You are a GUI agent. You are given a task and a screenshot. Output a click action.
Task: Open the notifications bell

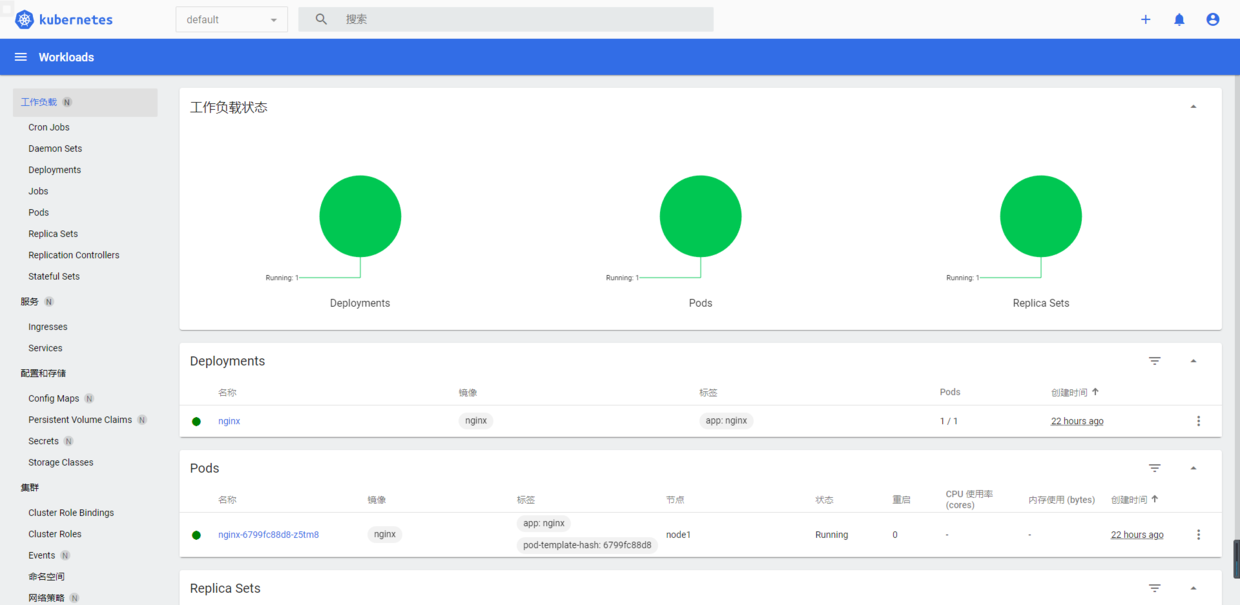[1178, 19]
